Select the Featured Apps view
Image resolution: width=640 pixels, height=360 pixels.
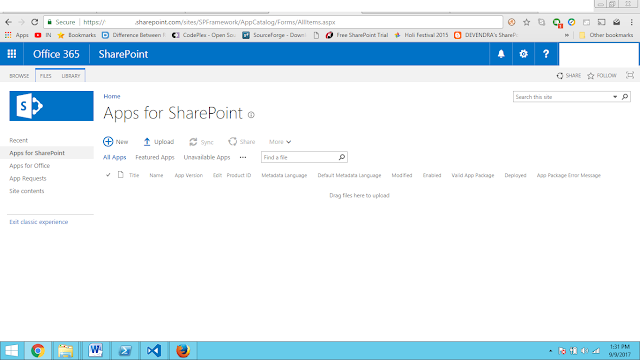coord(155,157)
